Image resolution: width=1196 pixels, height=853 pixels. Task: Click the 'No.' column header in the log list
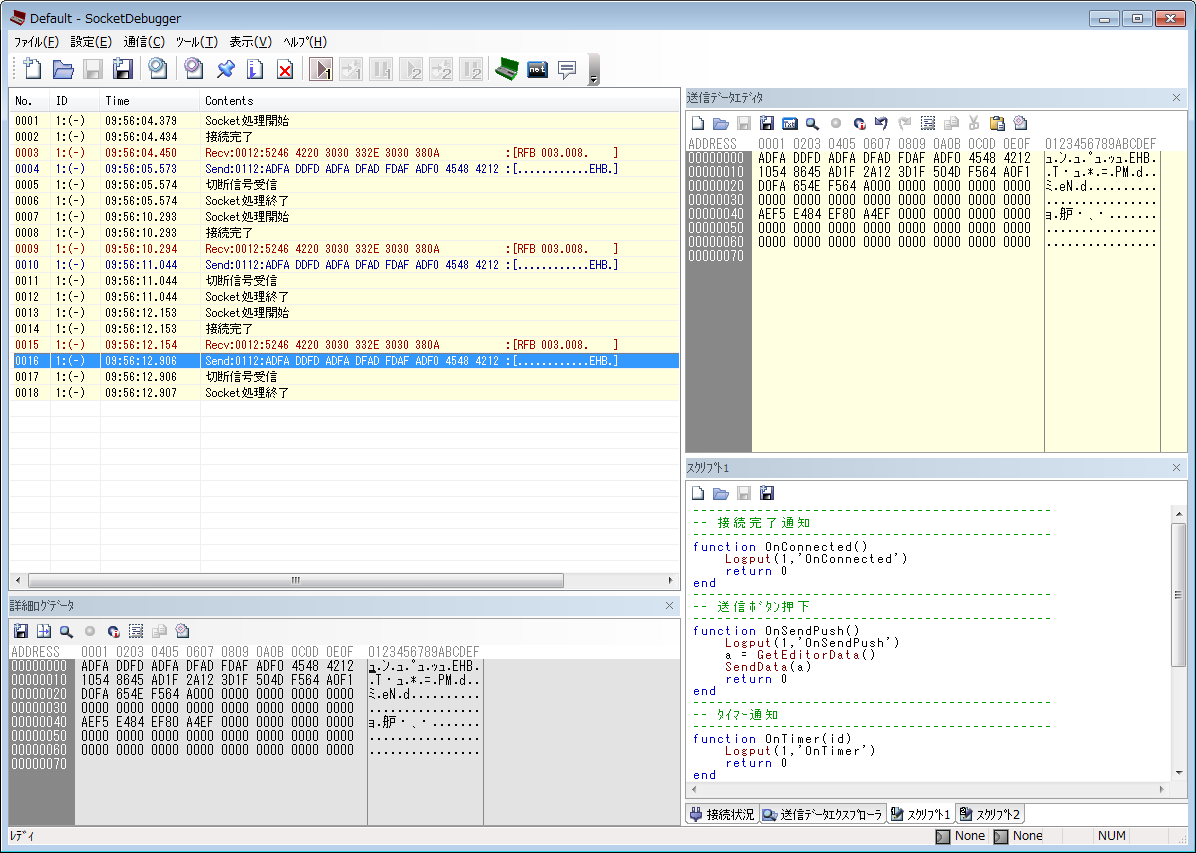pyautogui.click(x=30, y=101)
